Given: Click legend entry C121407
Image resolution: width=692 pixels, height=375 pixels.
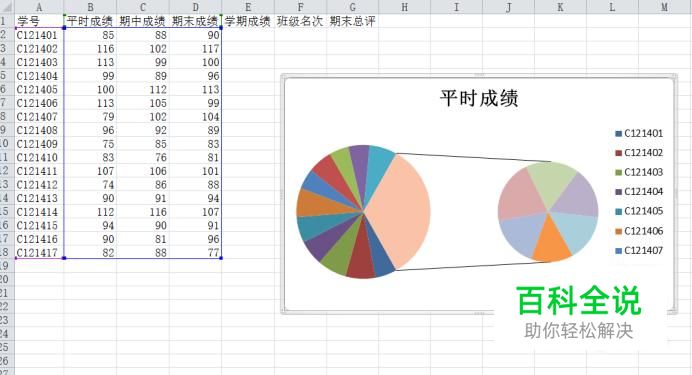Looking at the screenshot, I should point(639,250).
